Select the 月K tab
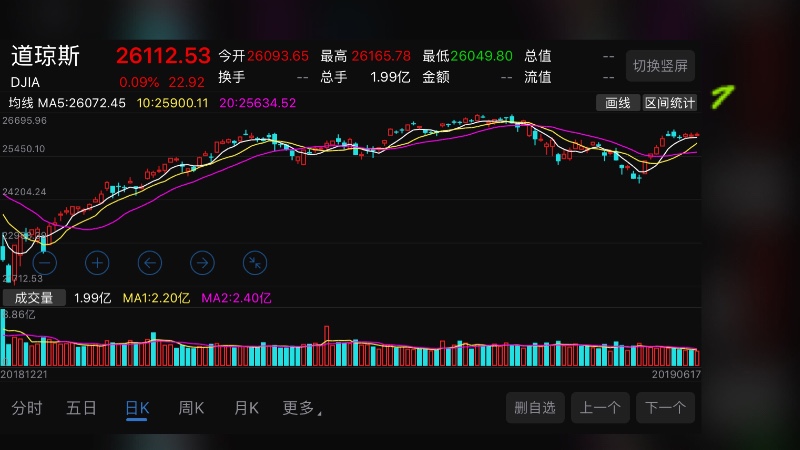 (246, 408)
